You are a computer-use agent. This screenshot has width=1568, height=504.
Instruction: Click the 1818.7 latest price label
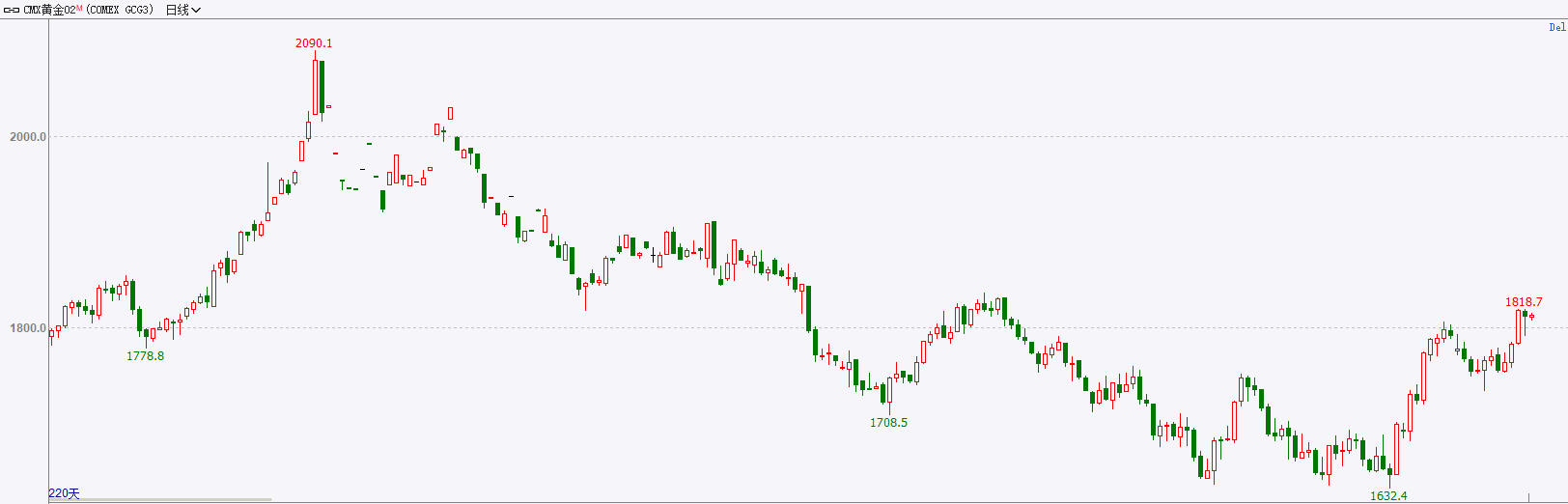(1524, 302)
